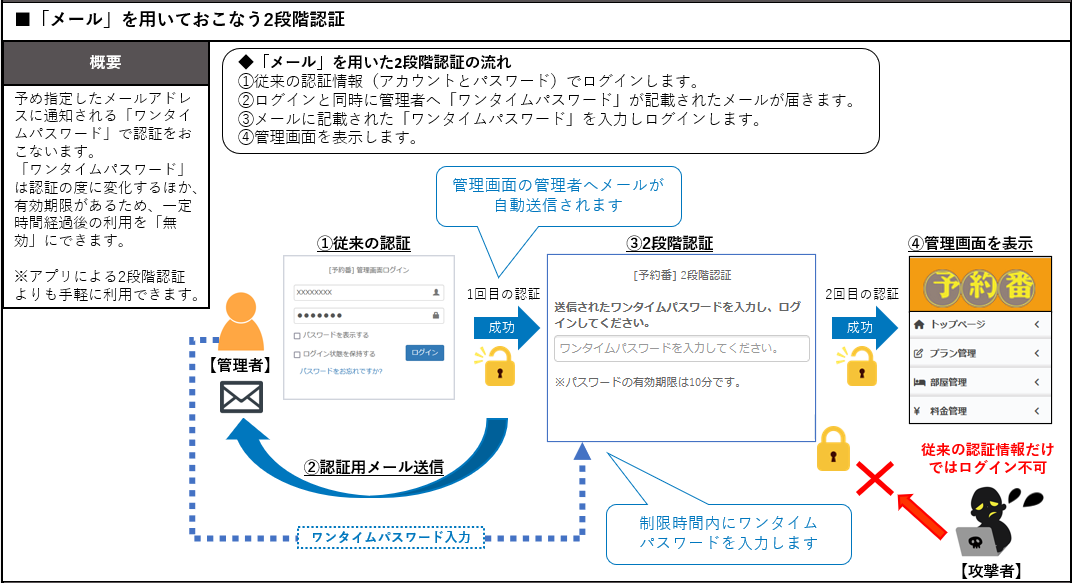Click the home icon beside トップページ
The image size is (1072, 583).
point(920,325)
